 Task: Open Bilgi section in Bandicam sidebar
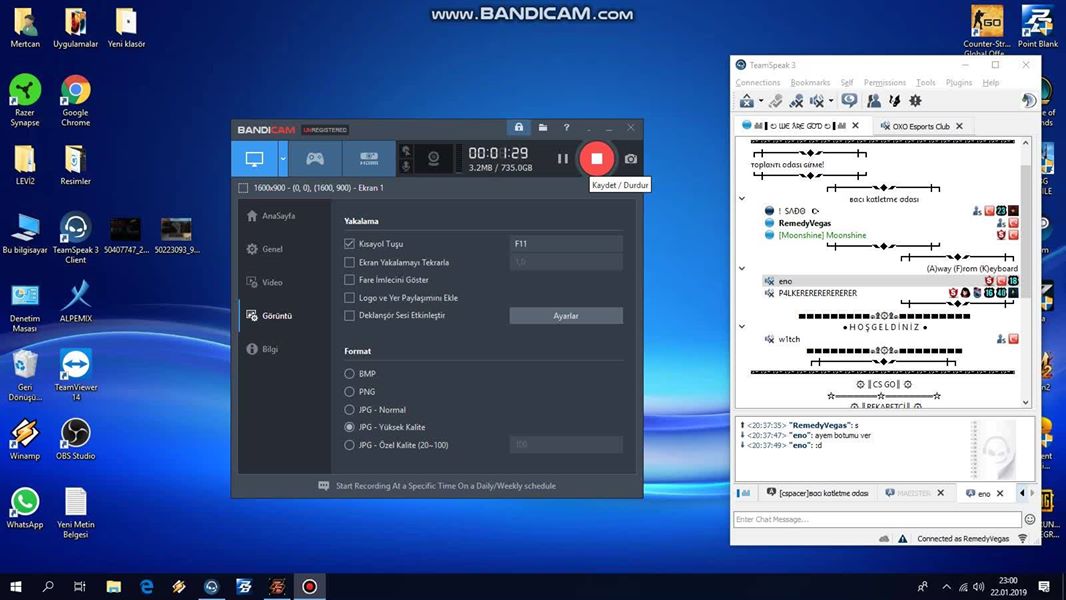coord(262,349)
